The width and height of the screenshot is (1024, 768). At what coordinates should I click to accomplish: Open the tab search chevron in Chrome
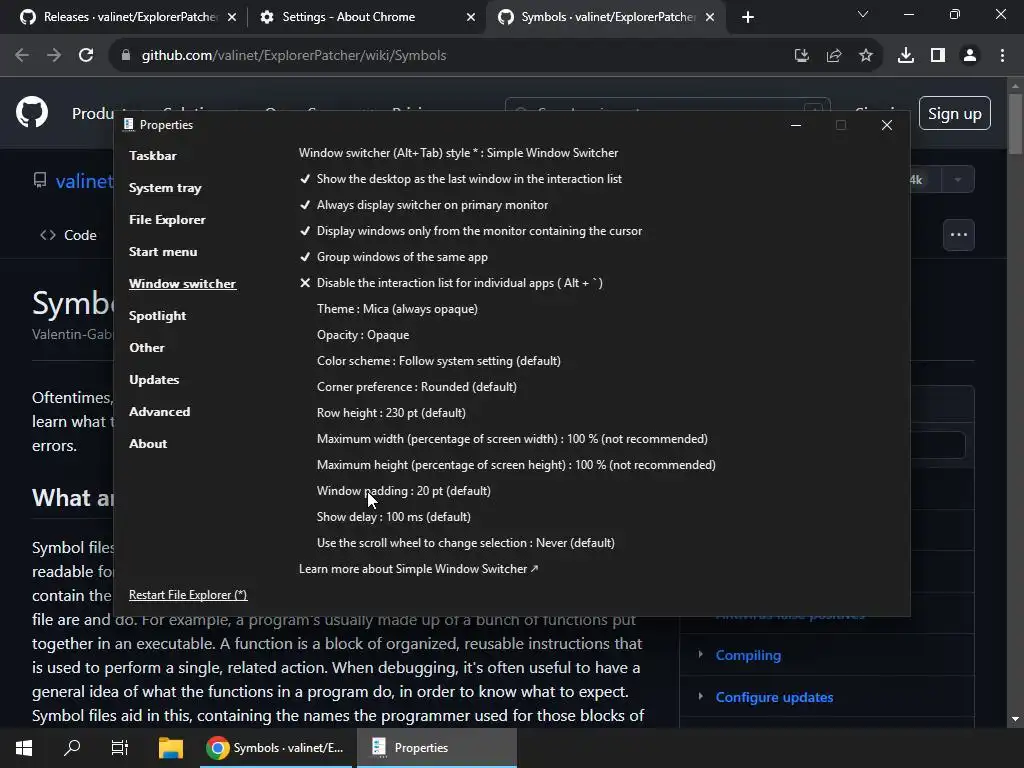(x=863, y=14)
